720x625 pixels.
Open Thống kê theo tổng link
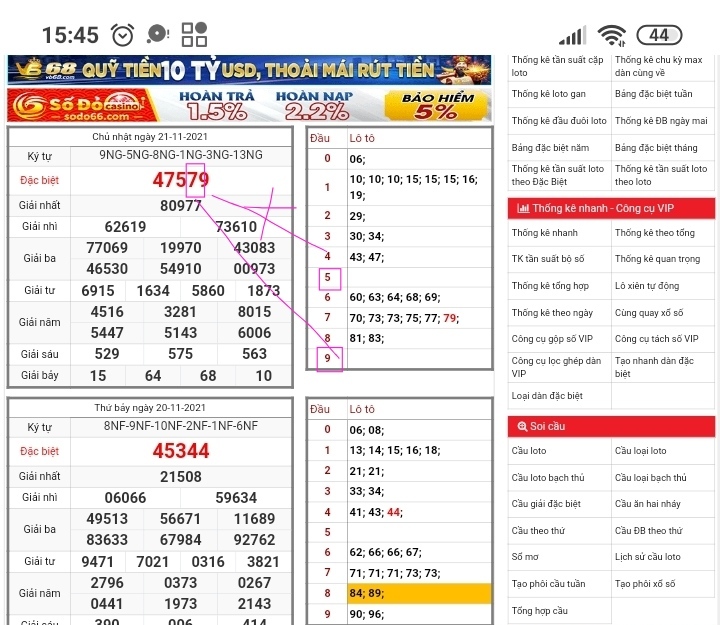655,233
